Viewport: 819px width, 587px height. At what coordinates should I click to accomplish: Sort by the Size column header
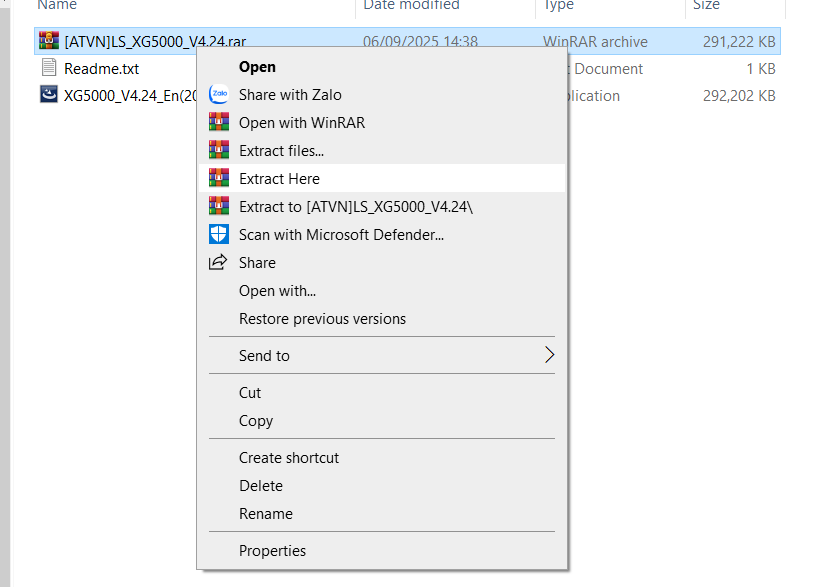pyautogui.click(x=706, y=5)
